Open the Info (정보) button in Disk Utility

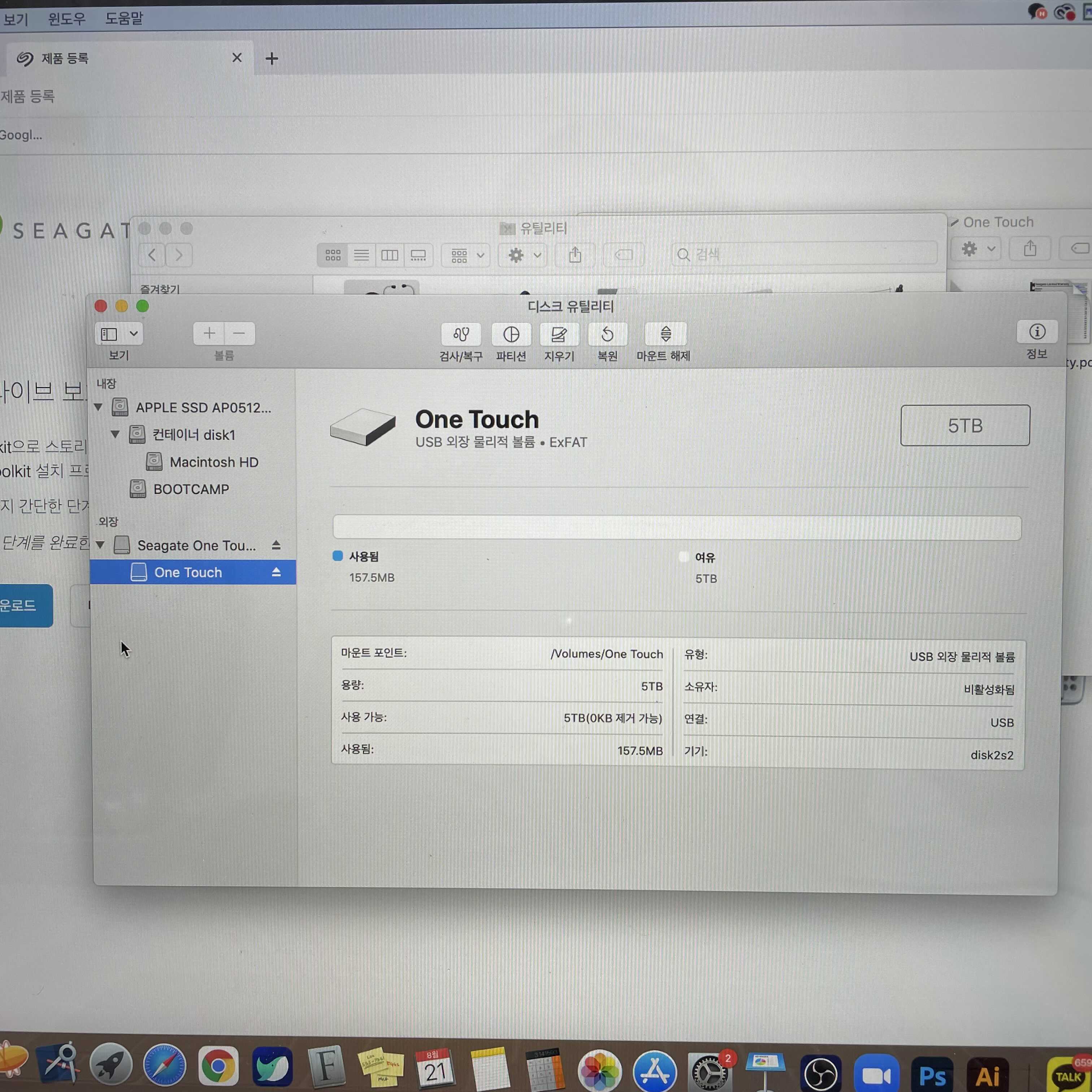pyautogui.click(x=1037, y=332)
